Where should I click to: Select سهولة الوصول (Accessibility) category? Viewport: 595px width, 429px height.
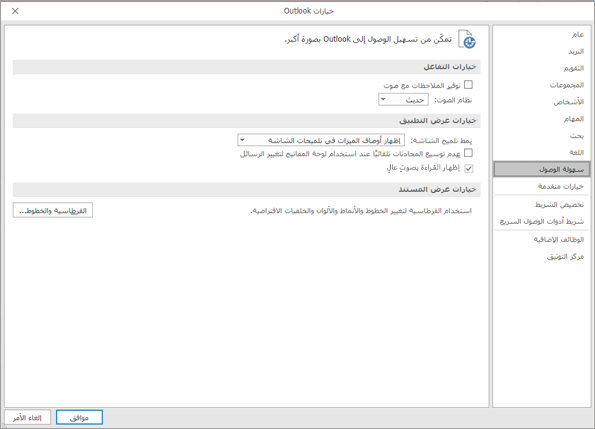[542, 169]
